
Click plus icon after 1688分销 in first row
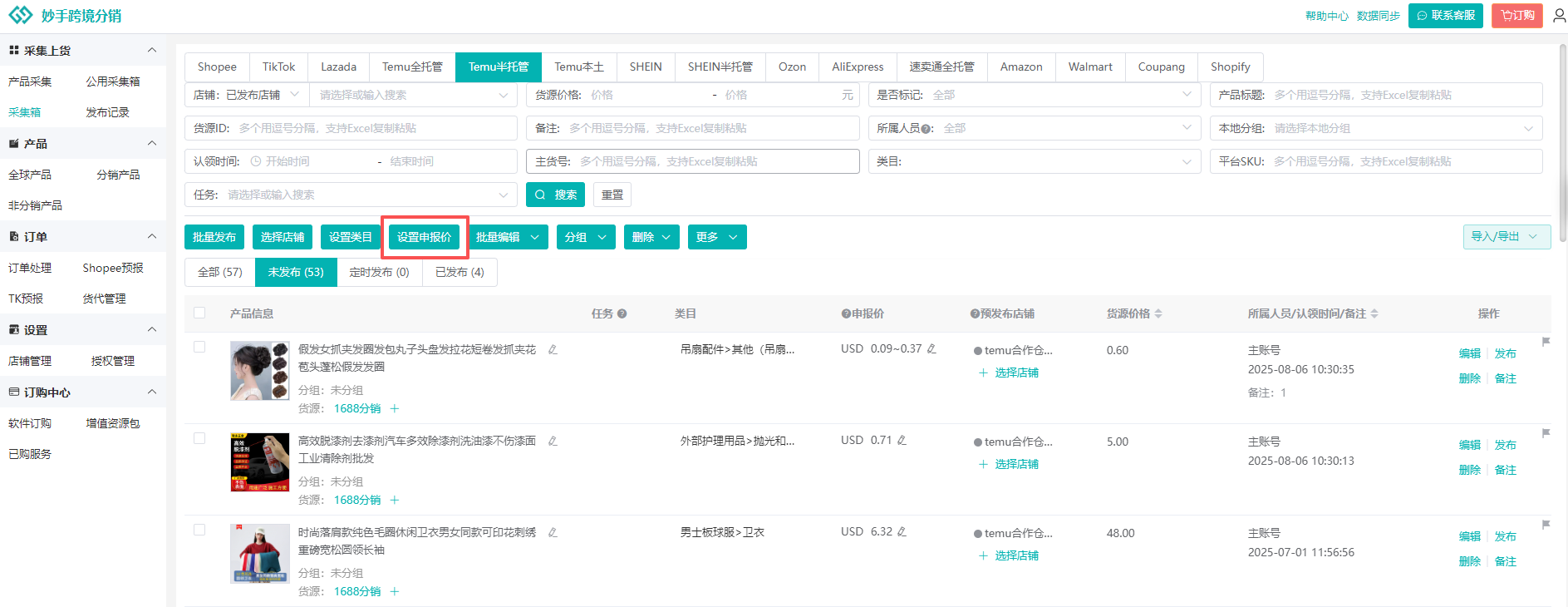click(x=395, y=408)
